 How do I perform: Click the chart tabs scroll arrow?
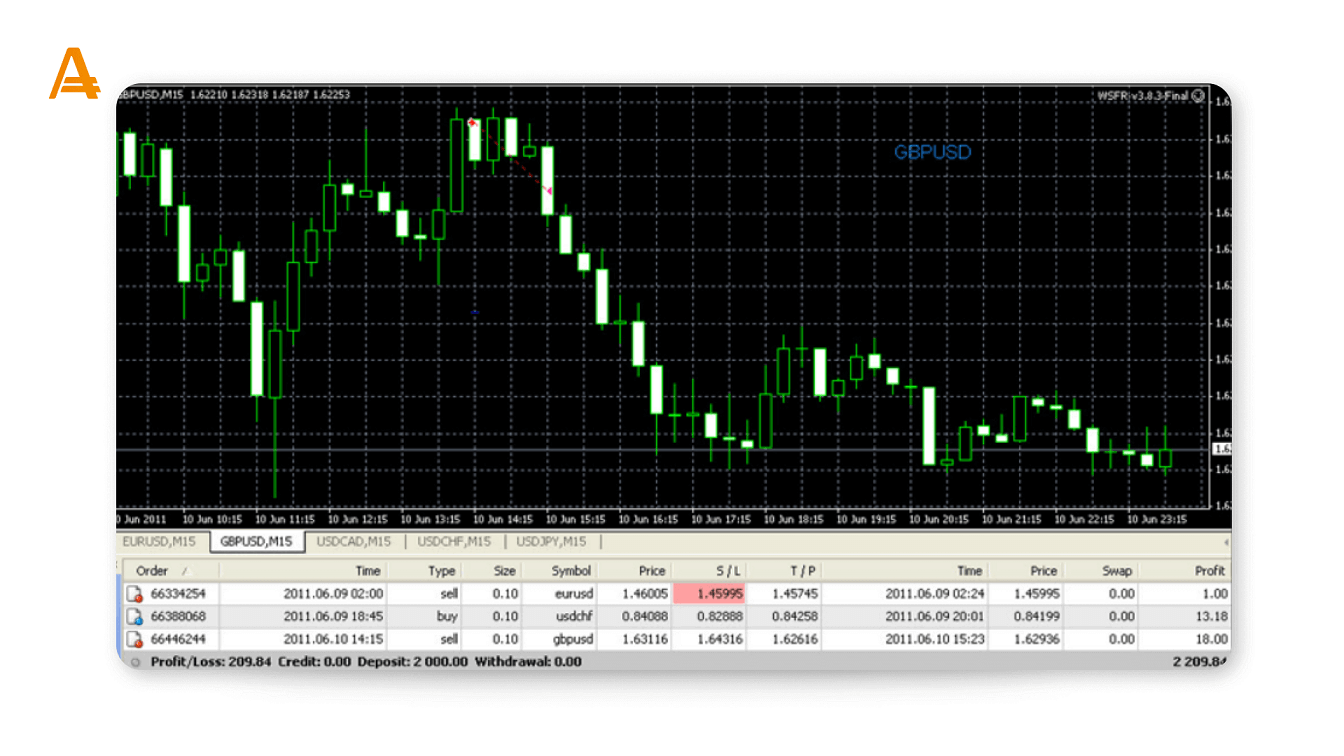[1226, 542]
